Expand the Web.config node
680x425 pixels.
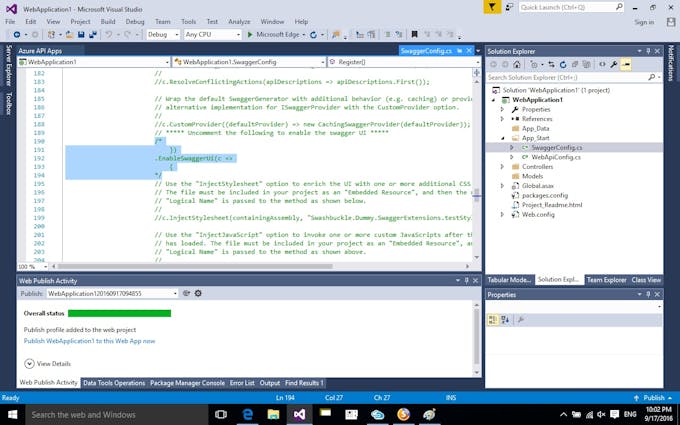pyautogui.click(x=502, y=214)
